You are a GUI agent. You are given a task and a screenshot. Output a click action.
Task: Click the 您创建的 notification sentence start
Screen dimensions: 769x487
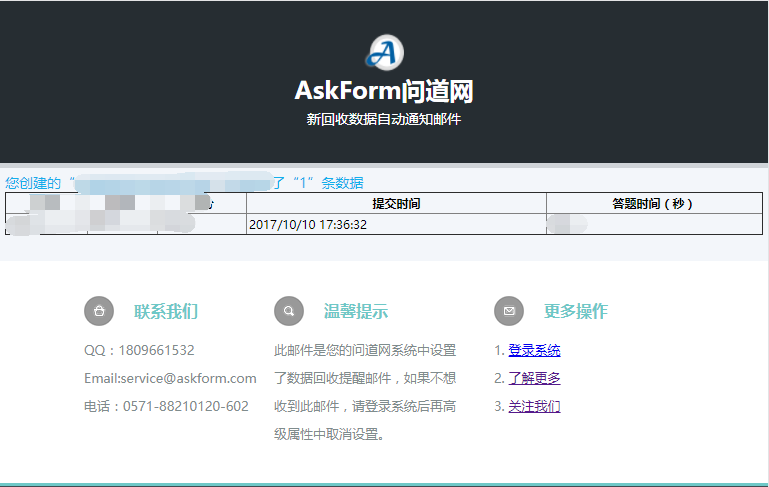pyautogui.click(x=33, y=183)
